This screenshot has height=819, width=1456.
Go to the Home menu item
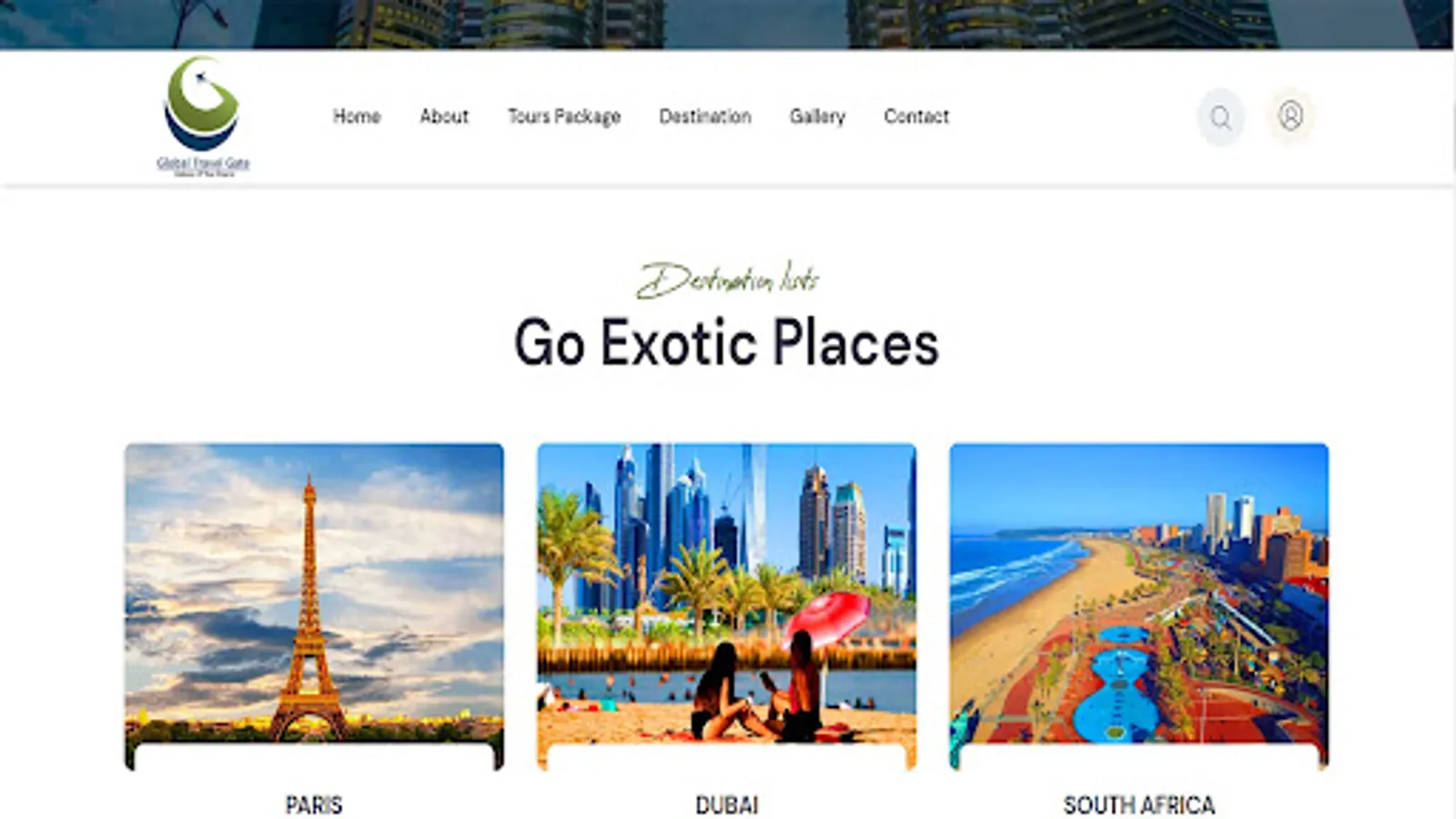[357, 116]
